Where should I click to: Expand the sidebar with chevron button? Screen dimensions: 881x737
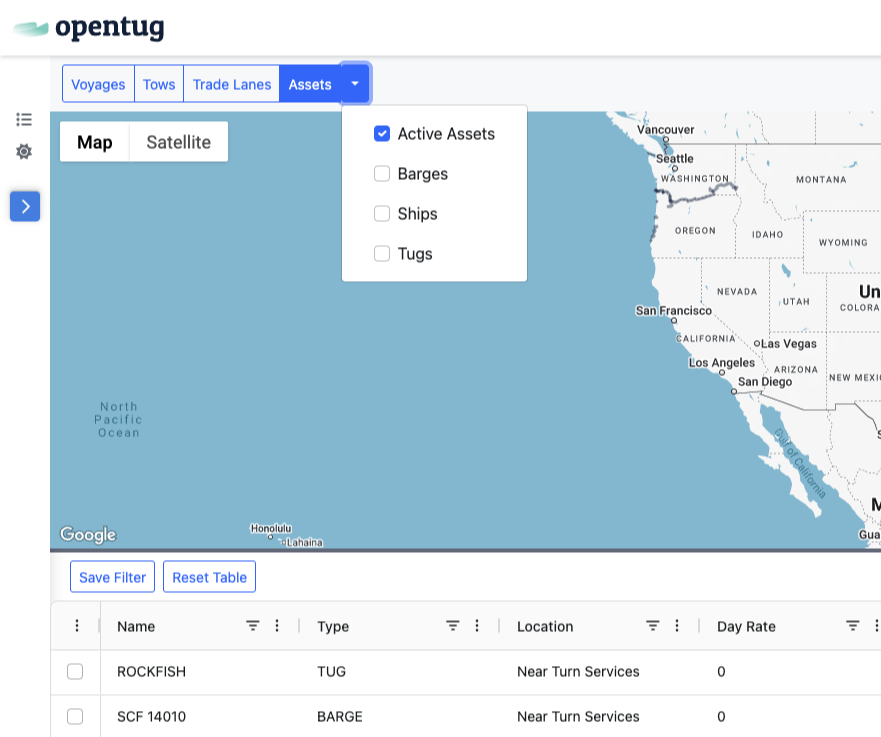tap(25, 206)
